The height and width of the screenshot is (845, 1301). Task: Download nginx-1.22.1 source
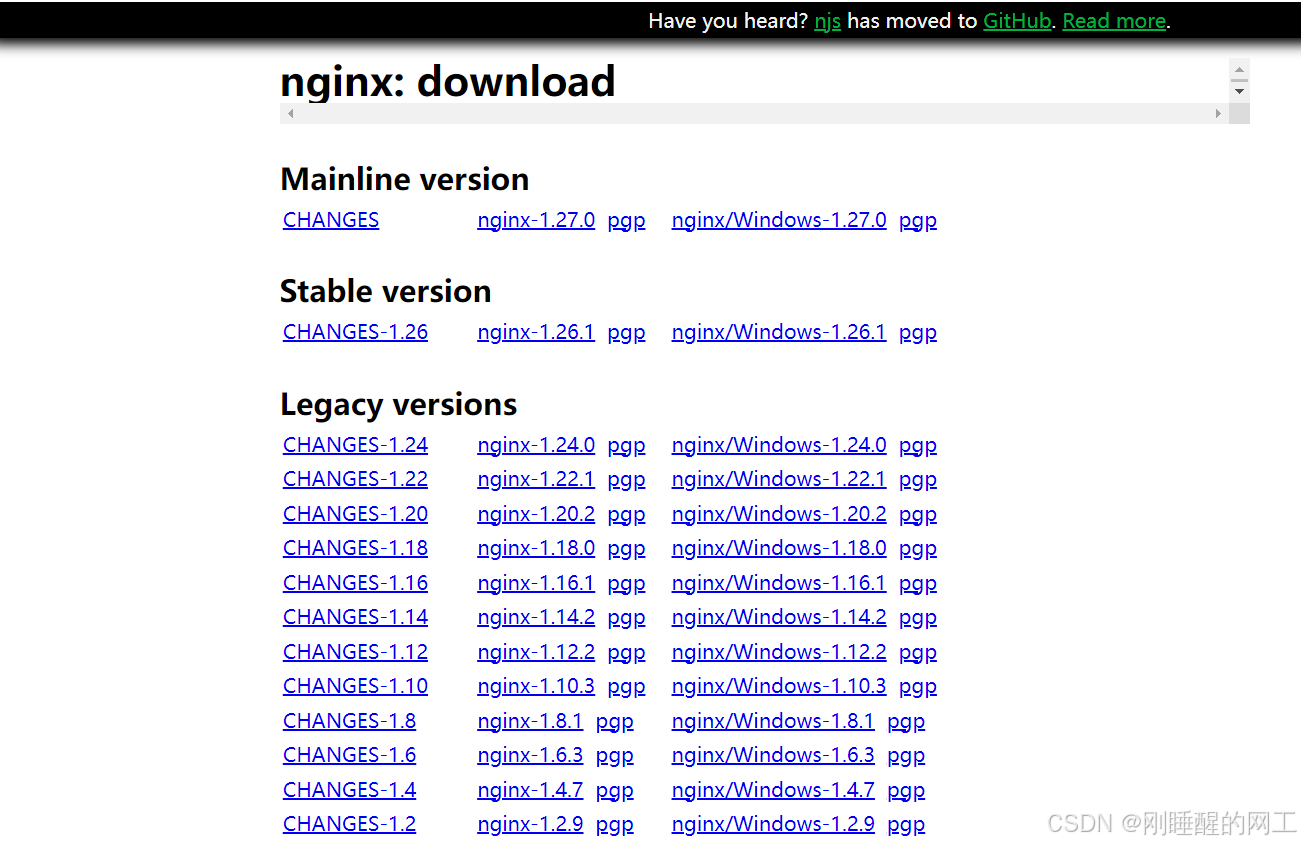point(536,479)
